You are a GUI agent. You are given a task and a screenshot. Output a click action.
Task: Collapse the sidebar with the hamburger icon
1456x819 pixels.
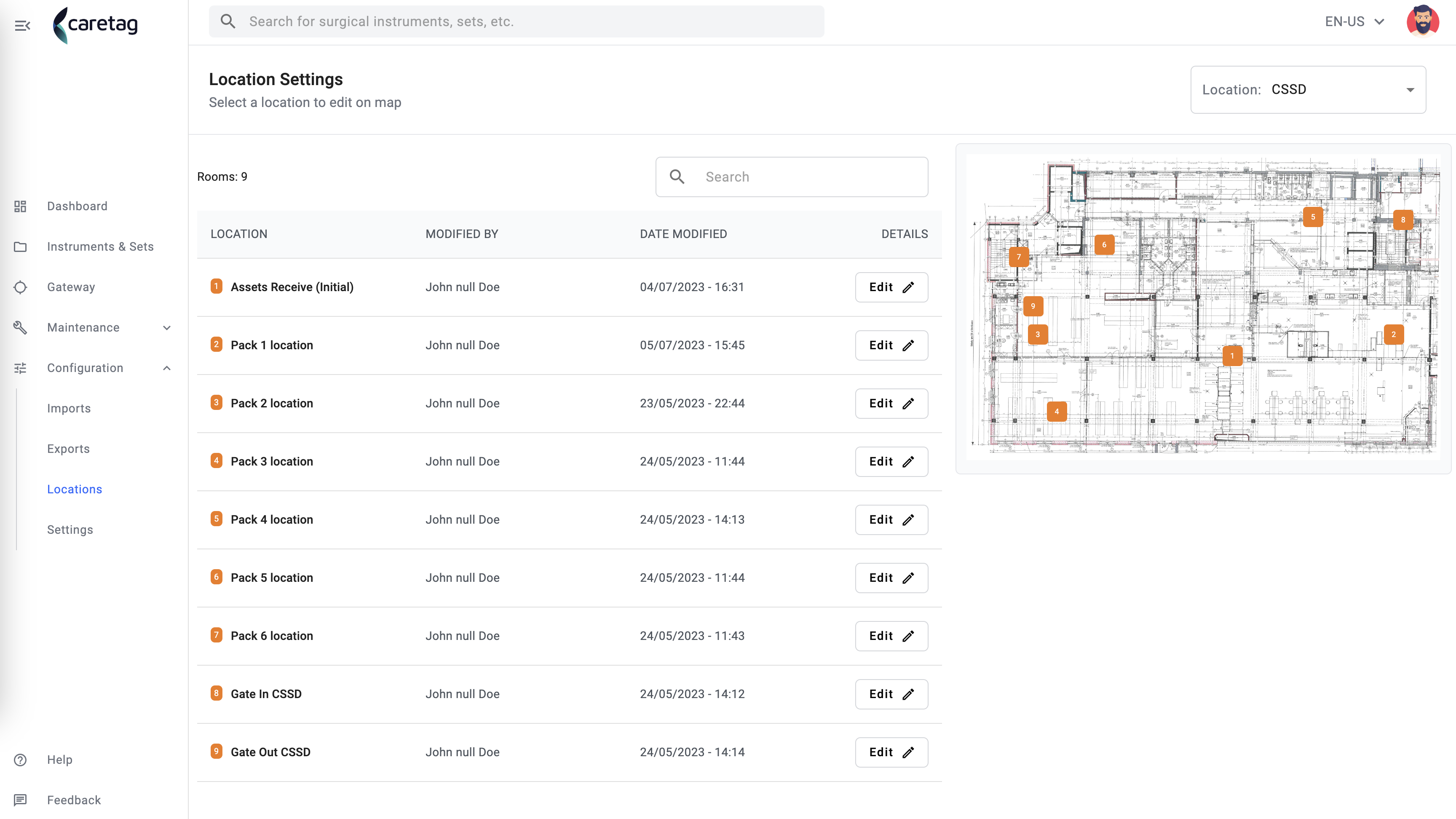coord(22,25)
